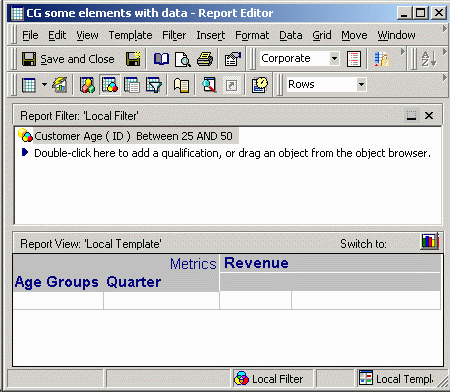This screenshot has height=392, width=450.
Task: Click the blue arrow beside add qualification hint
Action: pyautogui.click(x=25, y=153)
